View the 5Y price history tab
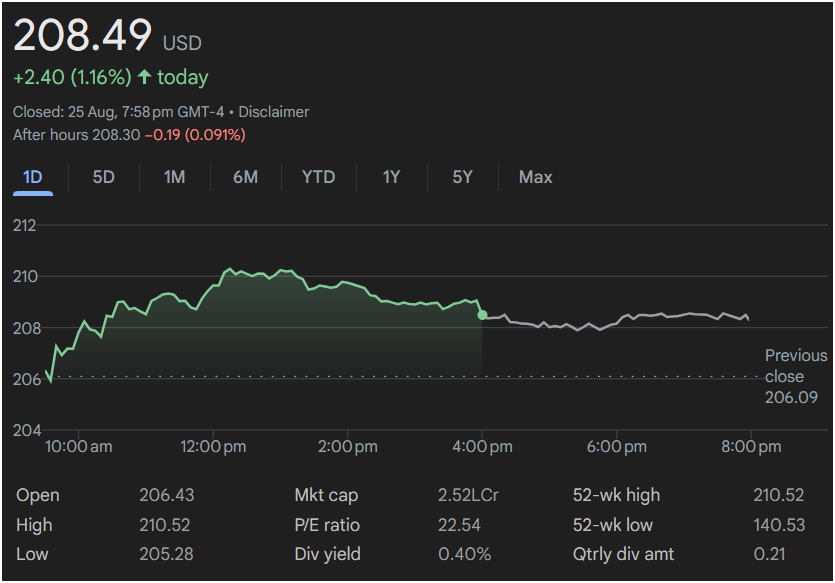 [462, 177]
